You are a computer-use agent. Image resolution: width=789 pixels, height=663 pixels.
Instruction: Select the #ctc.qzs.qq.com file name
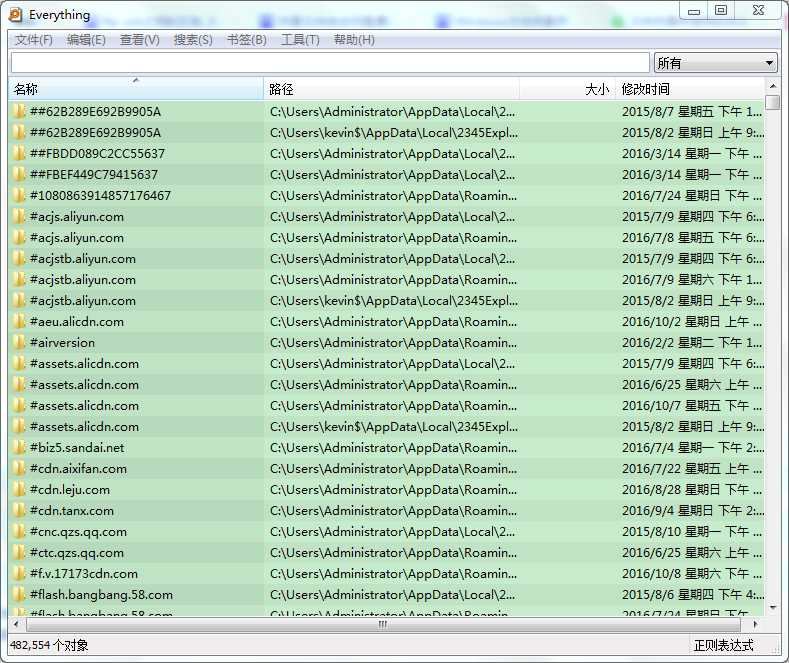point(77,553)
